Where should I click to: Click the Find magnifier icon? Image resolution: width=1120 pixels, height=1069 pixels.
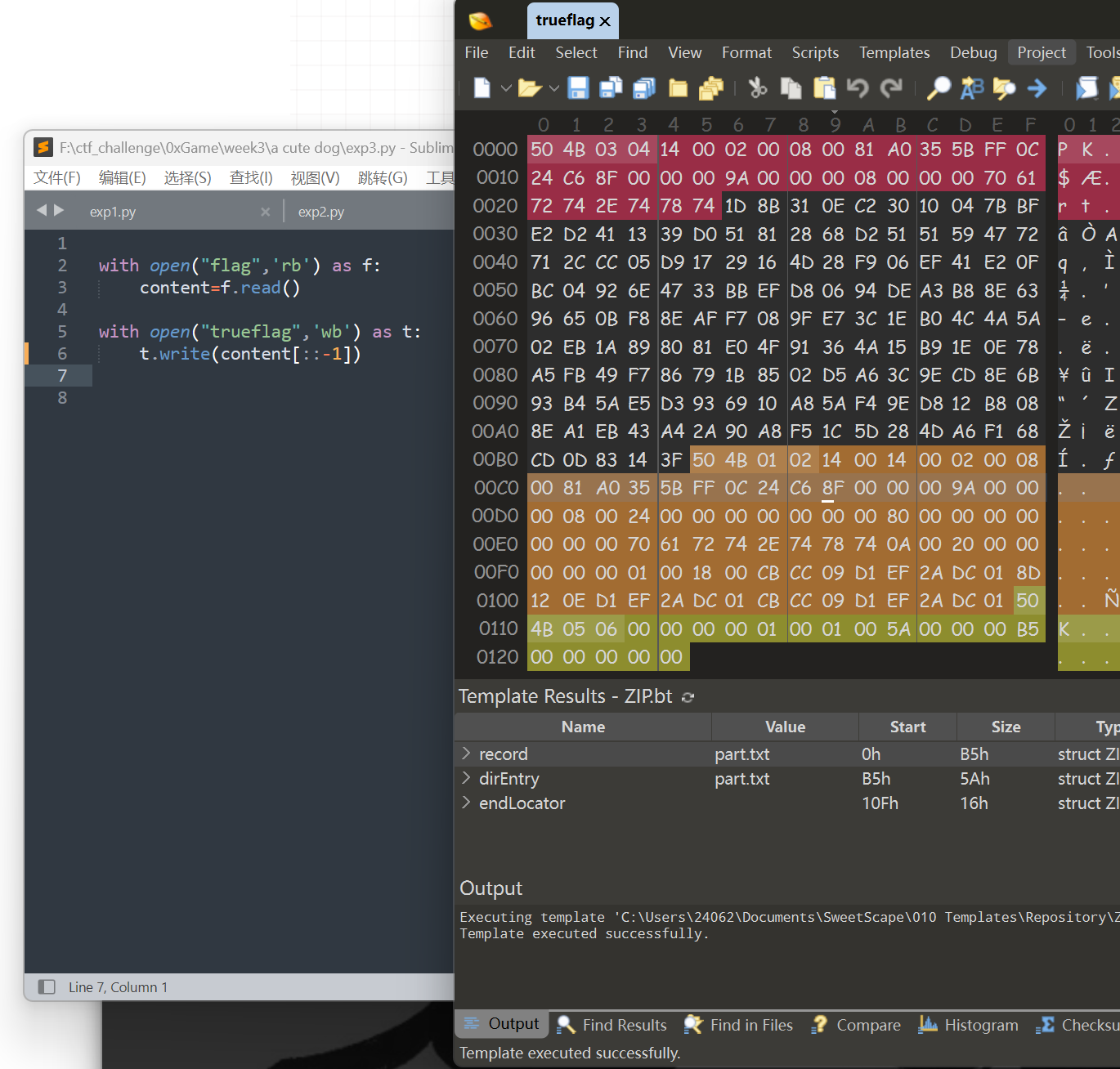(x=939, y=87)
